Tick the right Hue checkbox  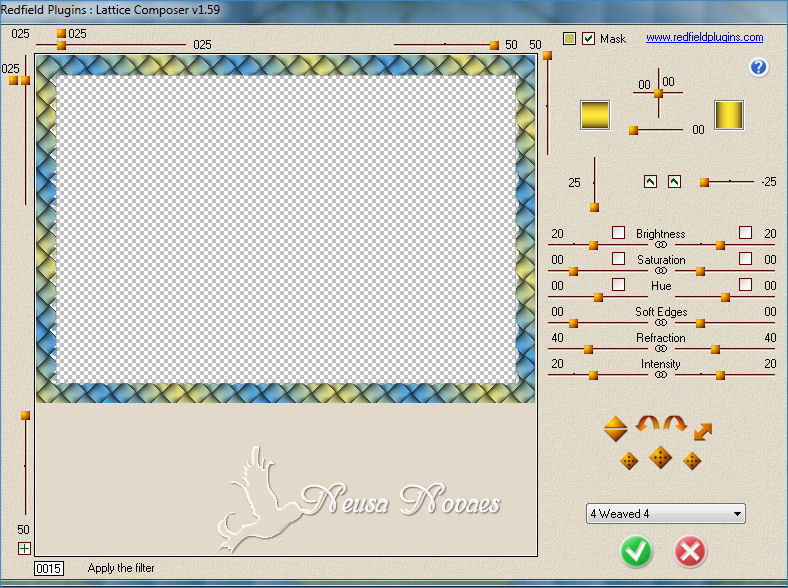click(x=746, y=284)
